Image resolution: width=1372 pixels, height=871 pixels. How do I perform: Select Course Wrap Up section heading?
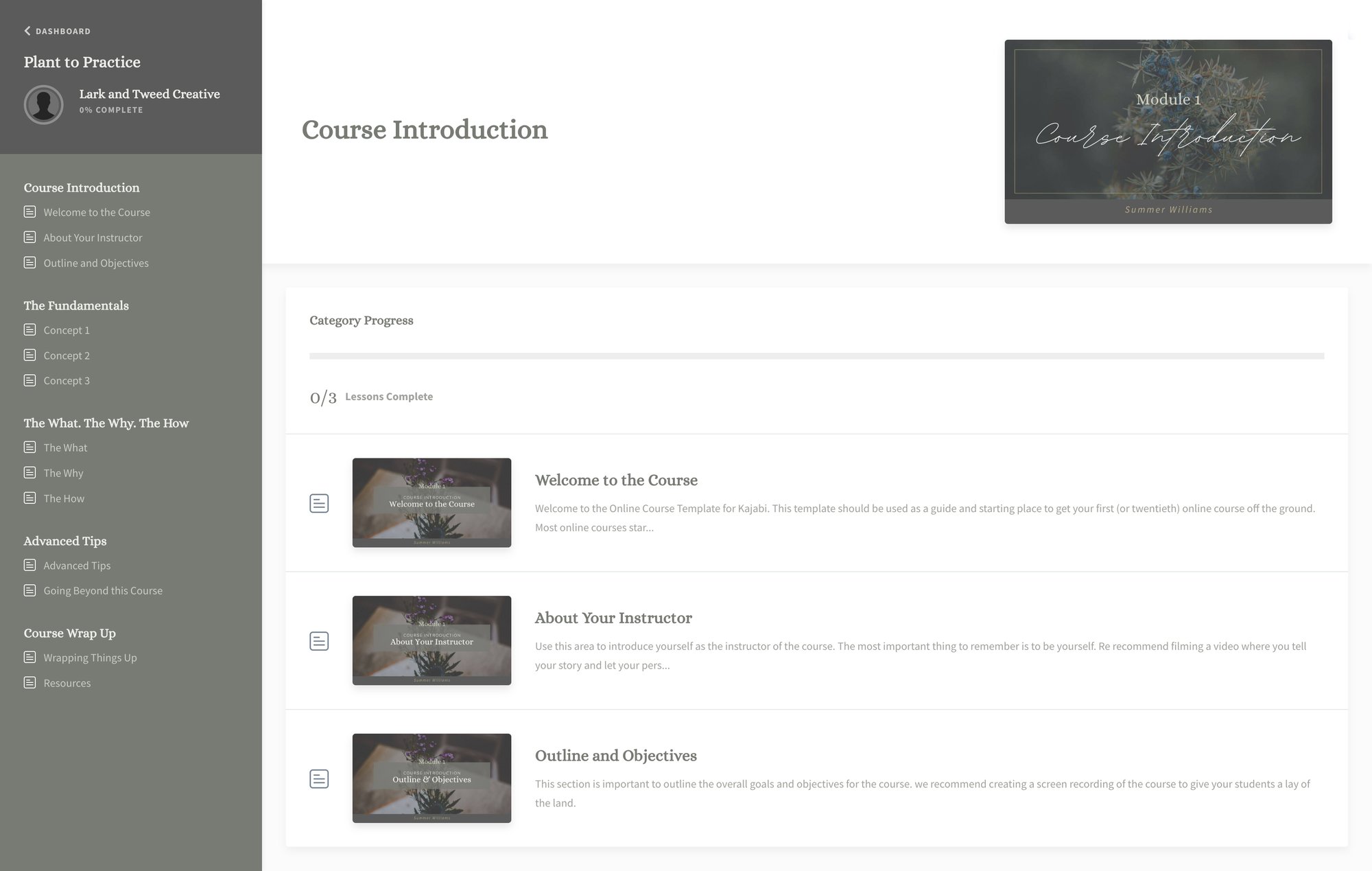pos(69,633)
